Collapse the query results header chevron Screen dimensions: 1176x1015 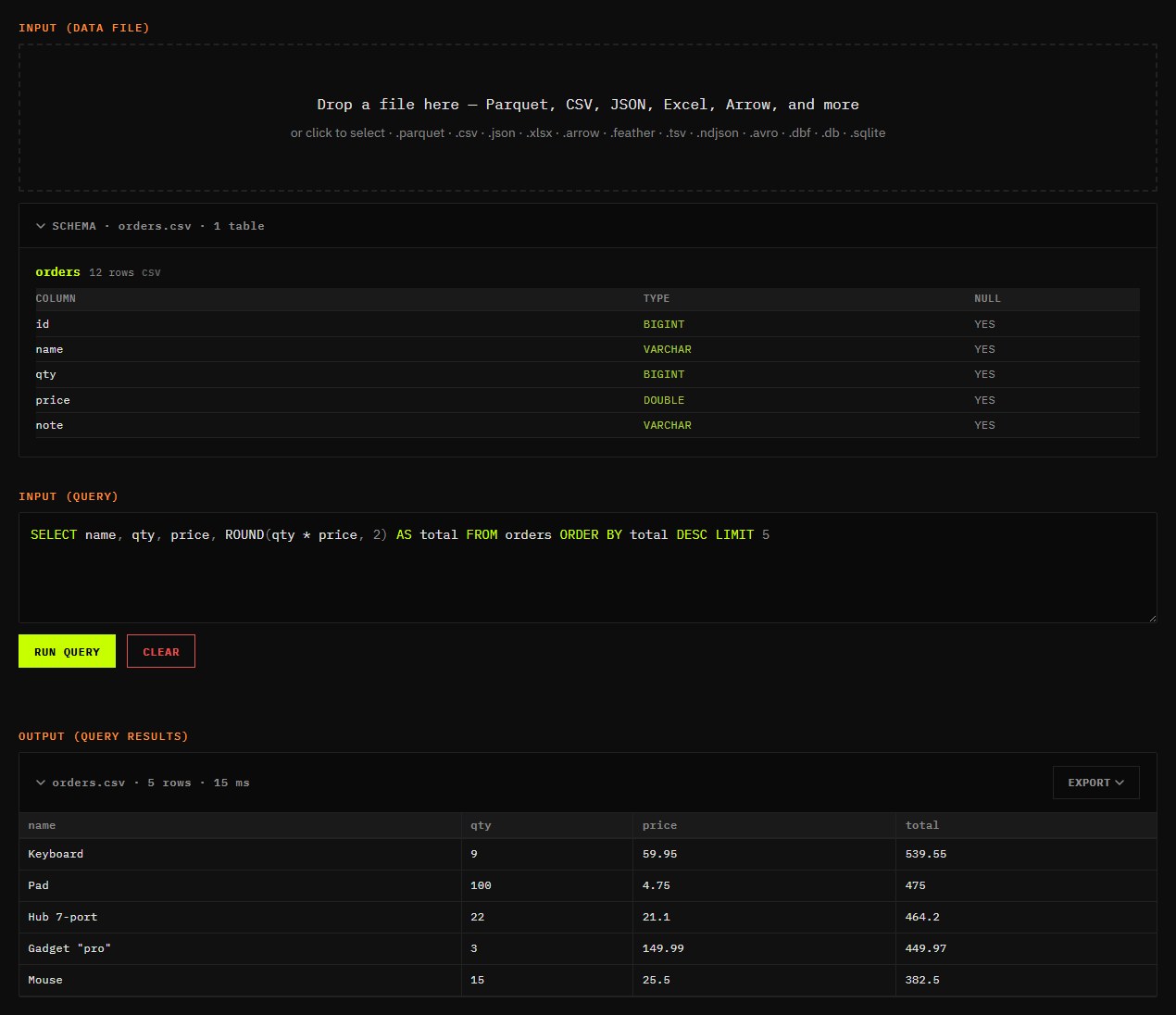41,783
